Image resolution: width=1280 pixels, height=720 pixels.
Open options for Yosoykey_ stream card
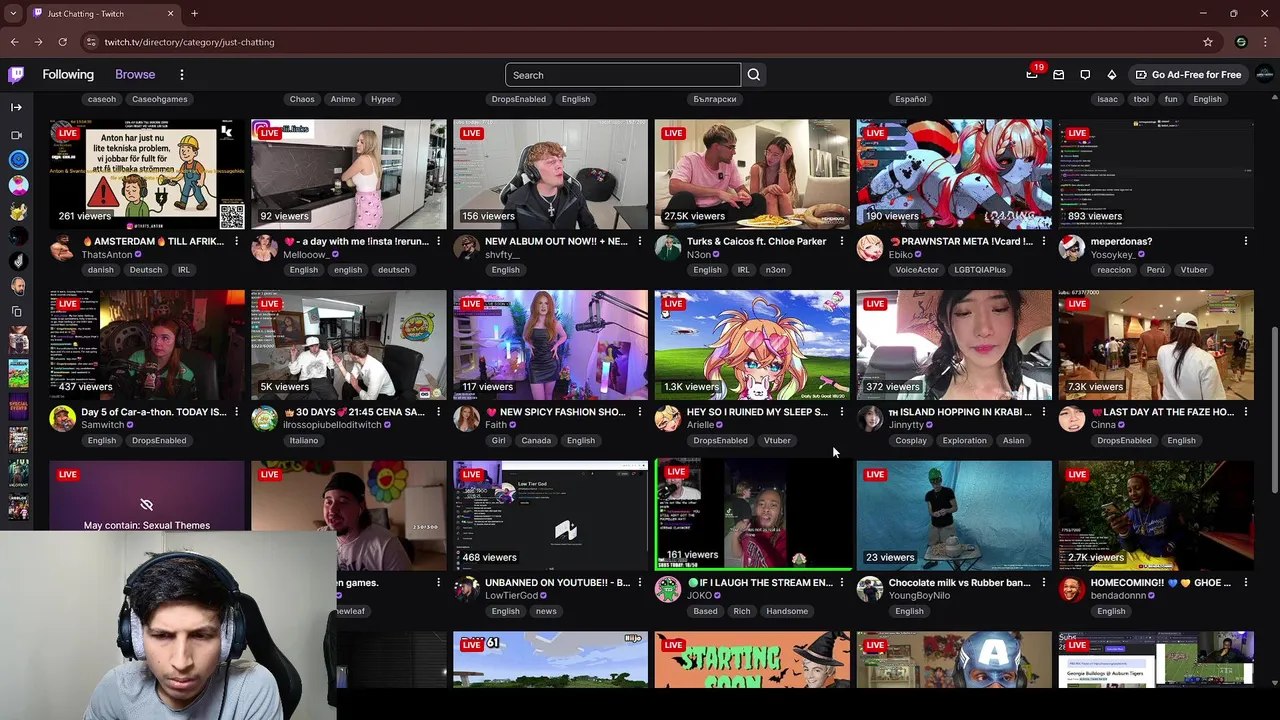[x=1246, y=242]
